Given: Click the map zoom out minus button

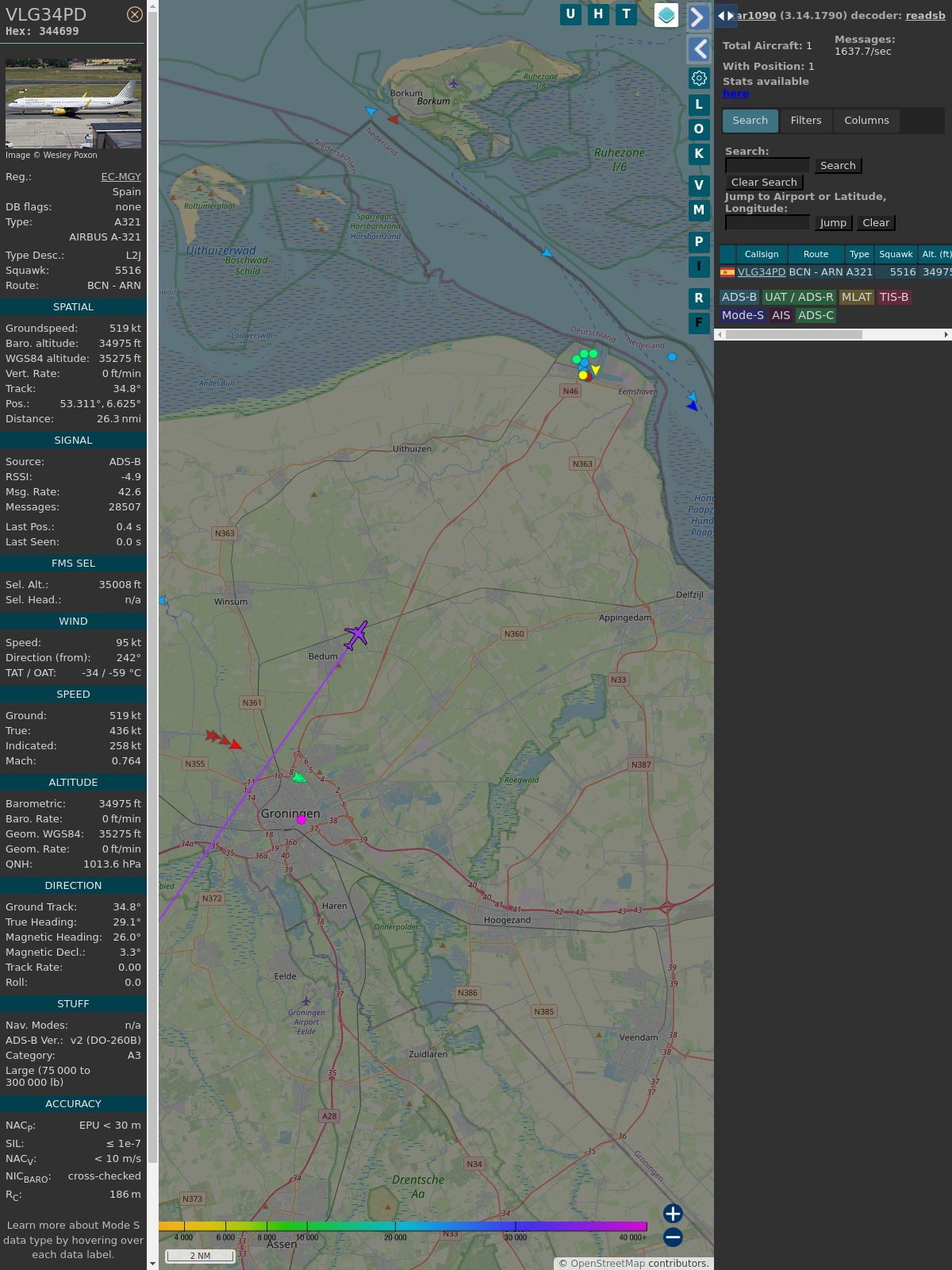Looking at the screenshot, I should (x=673, y=1237).
